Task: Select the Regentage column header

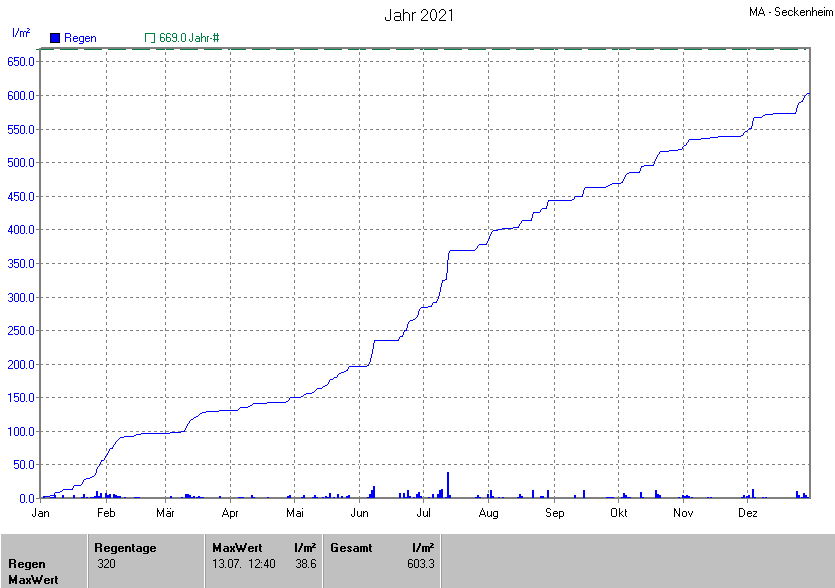Action: [125, 548]
